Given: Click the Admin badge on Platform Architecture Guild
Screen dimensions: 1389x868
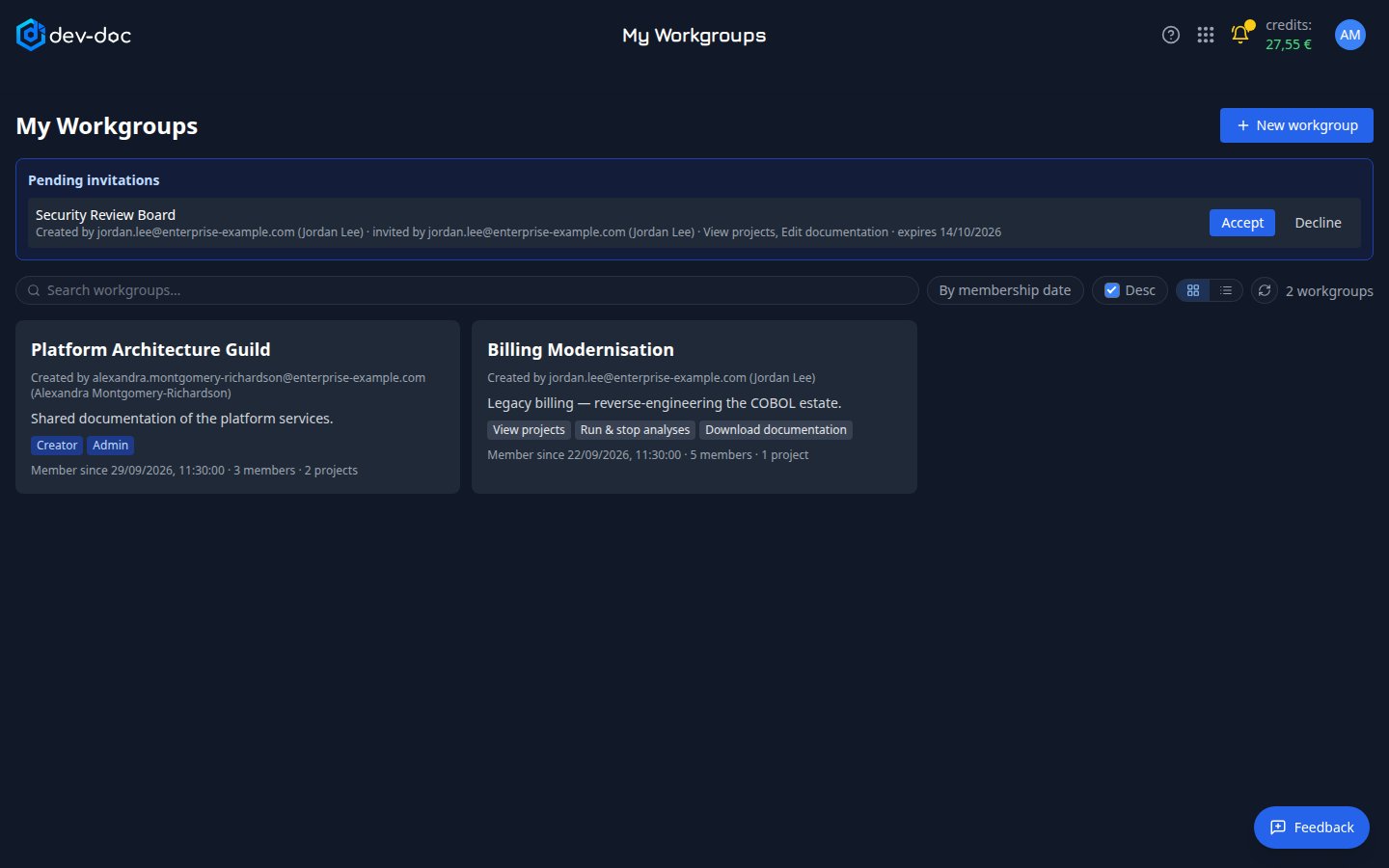Looking at the screenshot, I should click(x=111, y=446).
